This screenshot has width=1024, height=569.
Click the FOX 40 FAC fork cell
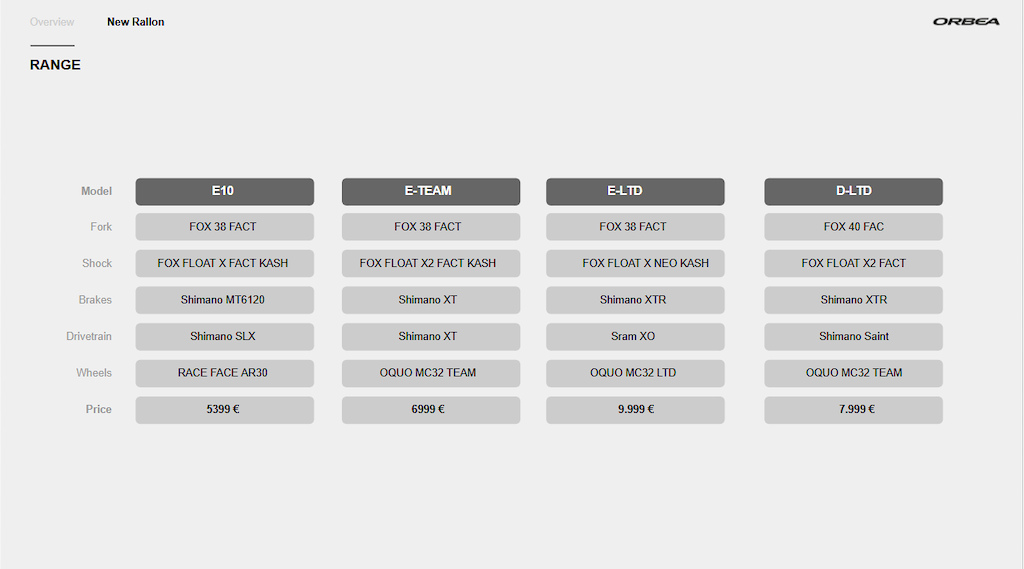click(854, 227)
